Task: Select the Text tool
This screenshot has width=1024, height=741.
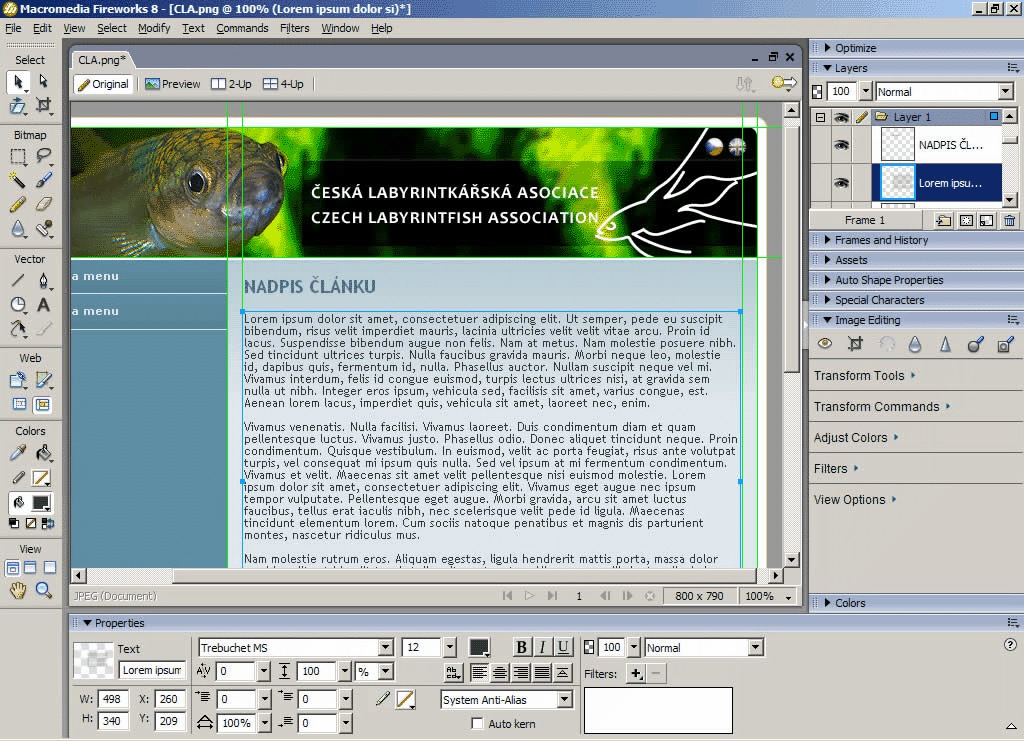Action: pos(43,305)
